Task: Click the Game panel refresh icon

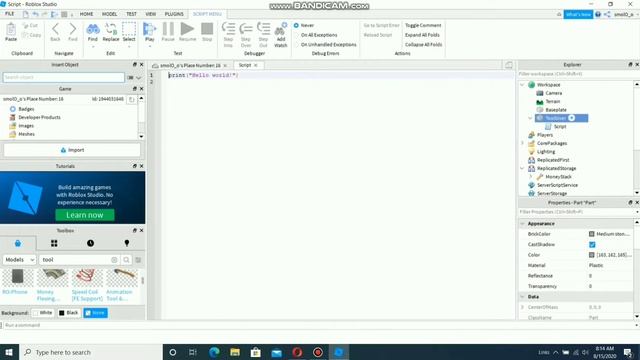Action: coord(131,99)
